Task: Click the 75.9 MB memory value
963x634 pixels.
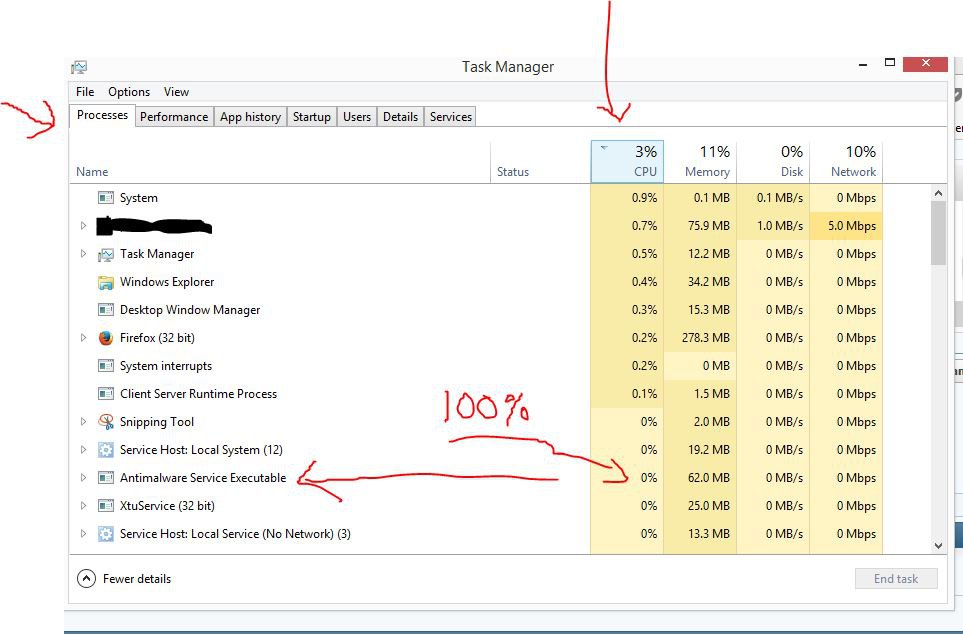Action: (x=709, y=225)
